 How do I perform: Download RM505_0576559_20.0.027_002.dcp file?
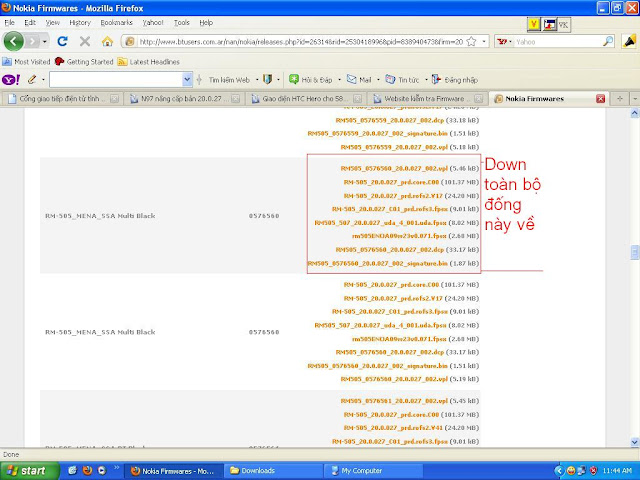pos(390,120)
